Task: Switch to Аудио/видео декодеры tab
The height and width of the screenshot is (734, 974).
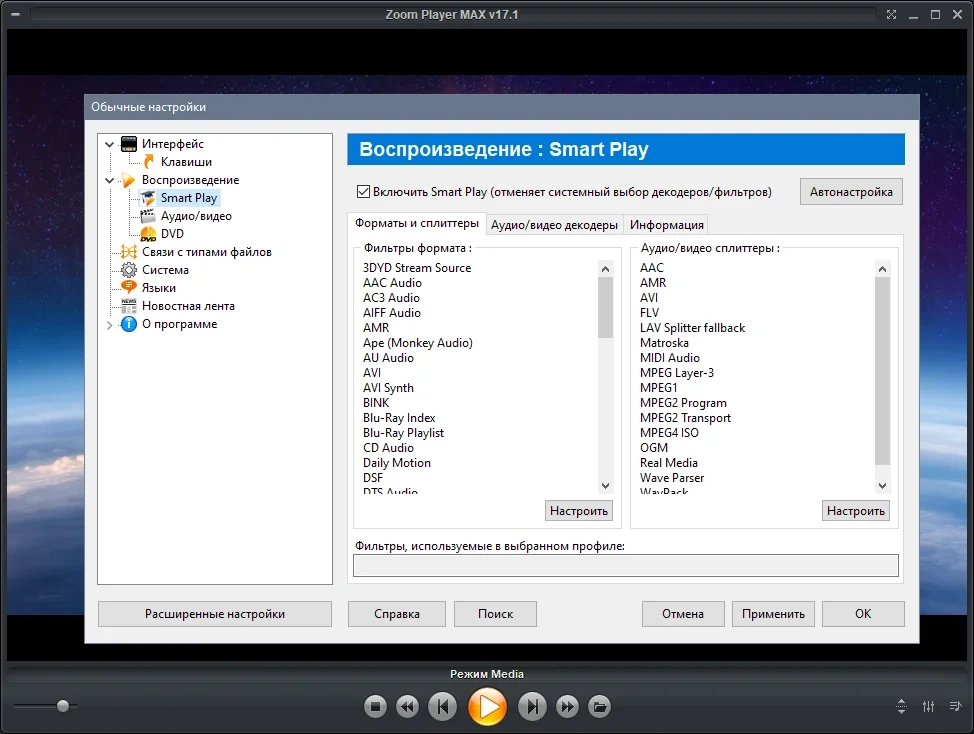Action: 554,225
